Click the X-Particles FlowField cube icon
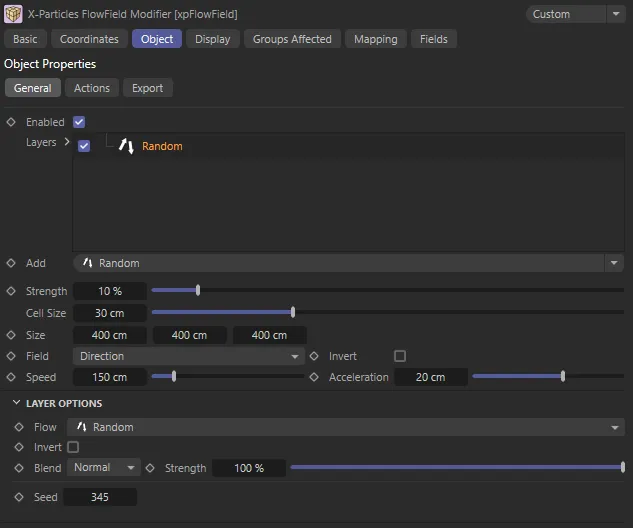 pos(14,14)
